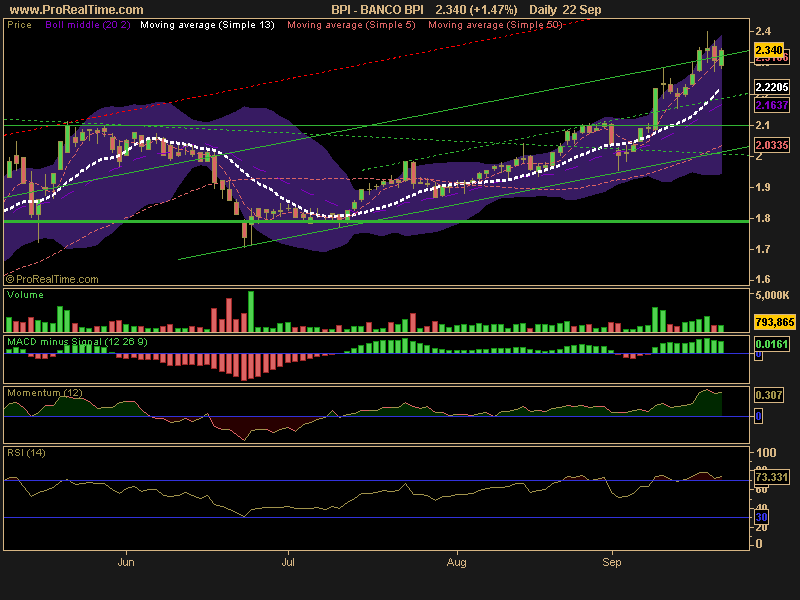This screenshot has width=800, height=600.
Task: Click the white 2.2205 moving average tag
Action: tap(772, 87)
